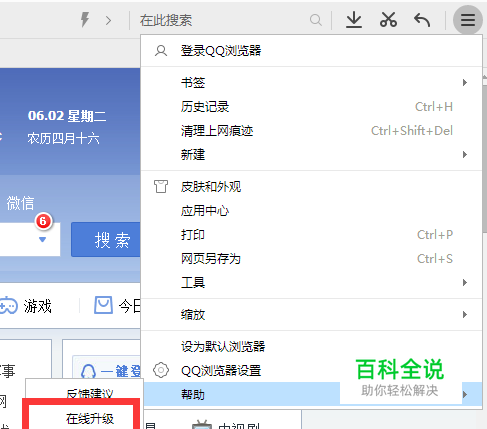The image size is (487, 429).
Task: Click the red 6 notification badge
Action: [43, 221]
